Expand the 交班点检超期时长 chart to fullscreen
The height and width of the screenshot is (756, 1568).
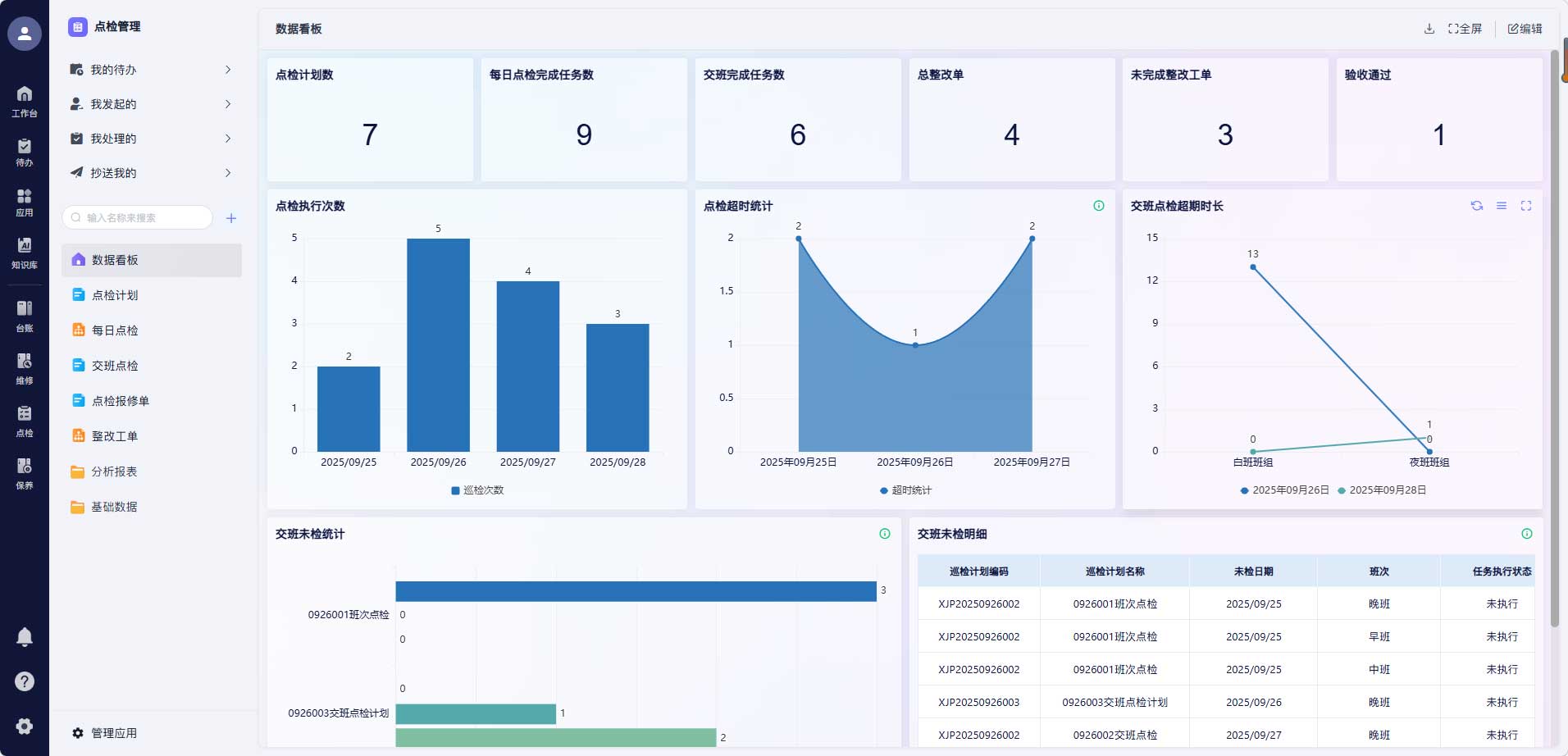[1525, 206]
